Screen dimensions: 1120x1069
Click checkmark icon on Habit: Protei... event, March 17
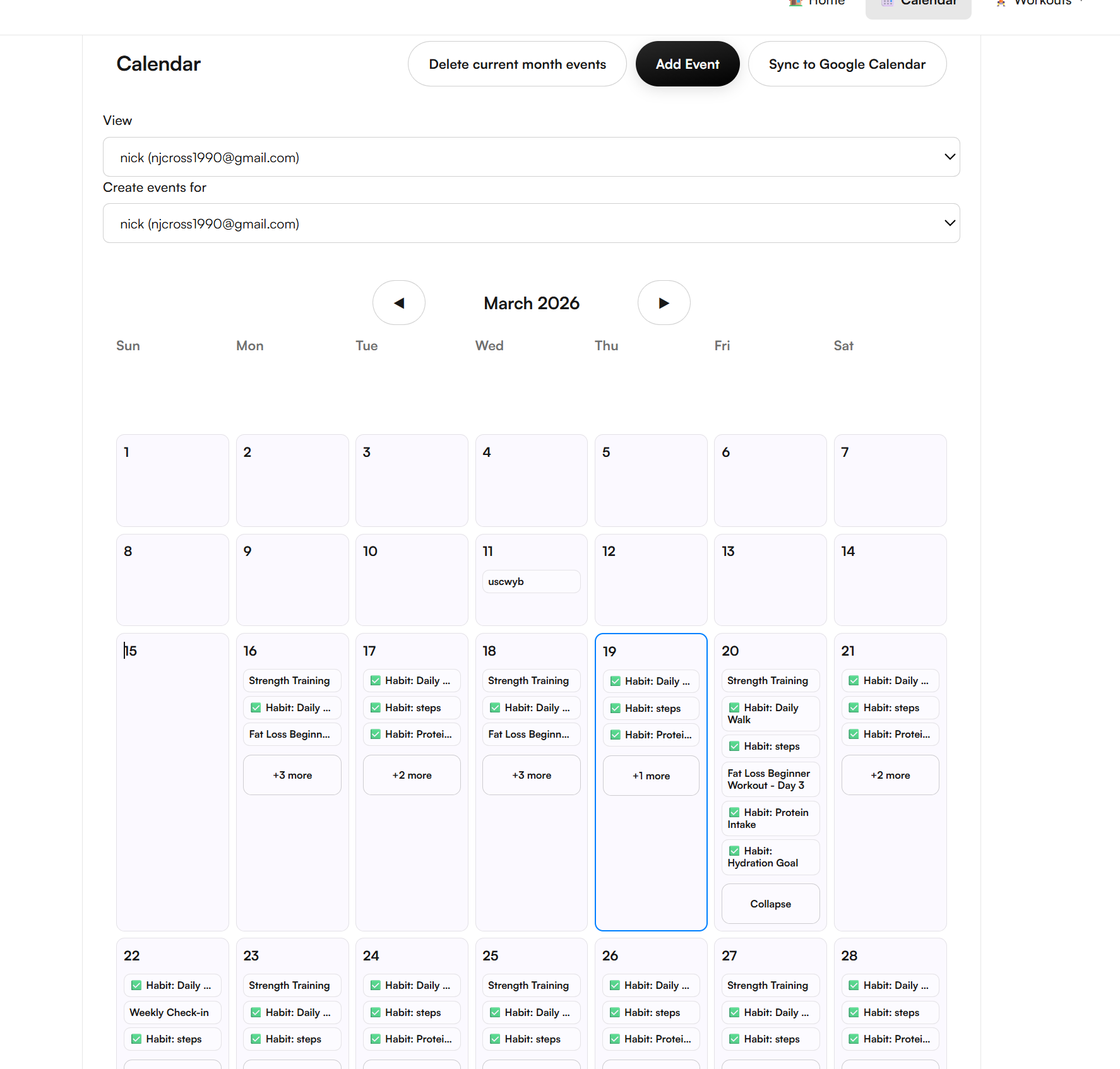(x=375, y=734)
